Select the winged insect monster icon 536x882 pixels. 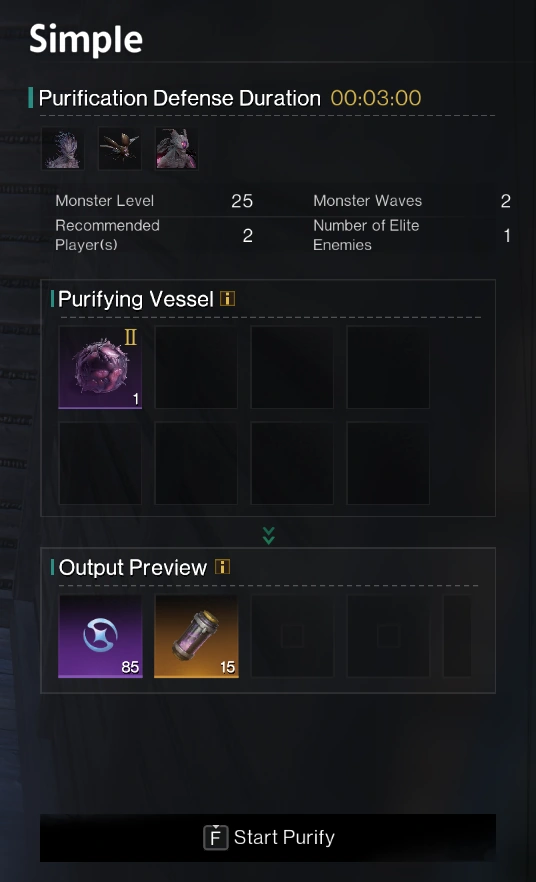click(x=120, y=148)
